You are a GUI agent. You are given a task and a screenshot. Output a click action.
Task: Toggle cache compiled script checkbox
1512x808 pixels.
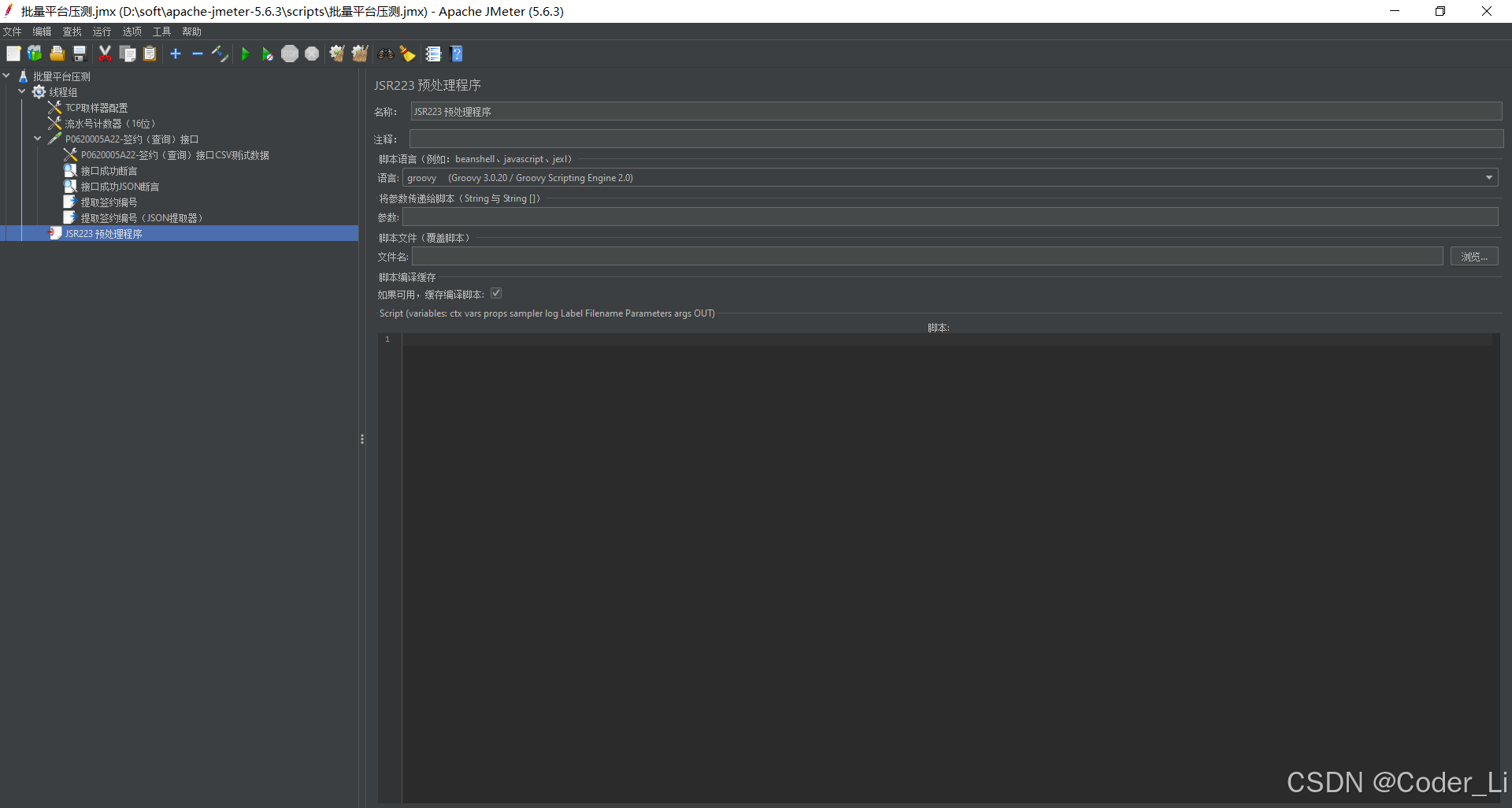click(x=496, y=293)
